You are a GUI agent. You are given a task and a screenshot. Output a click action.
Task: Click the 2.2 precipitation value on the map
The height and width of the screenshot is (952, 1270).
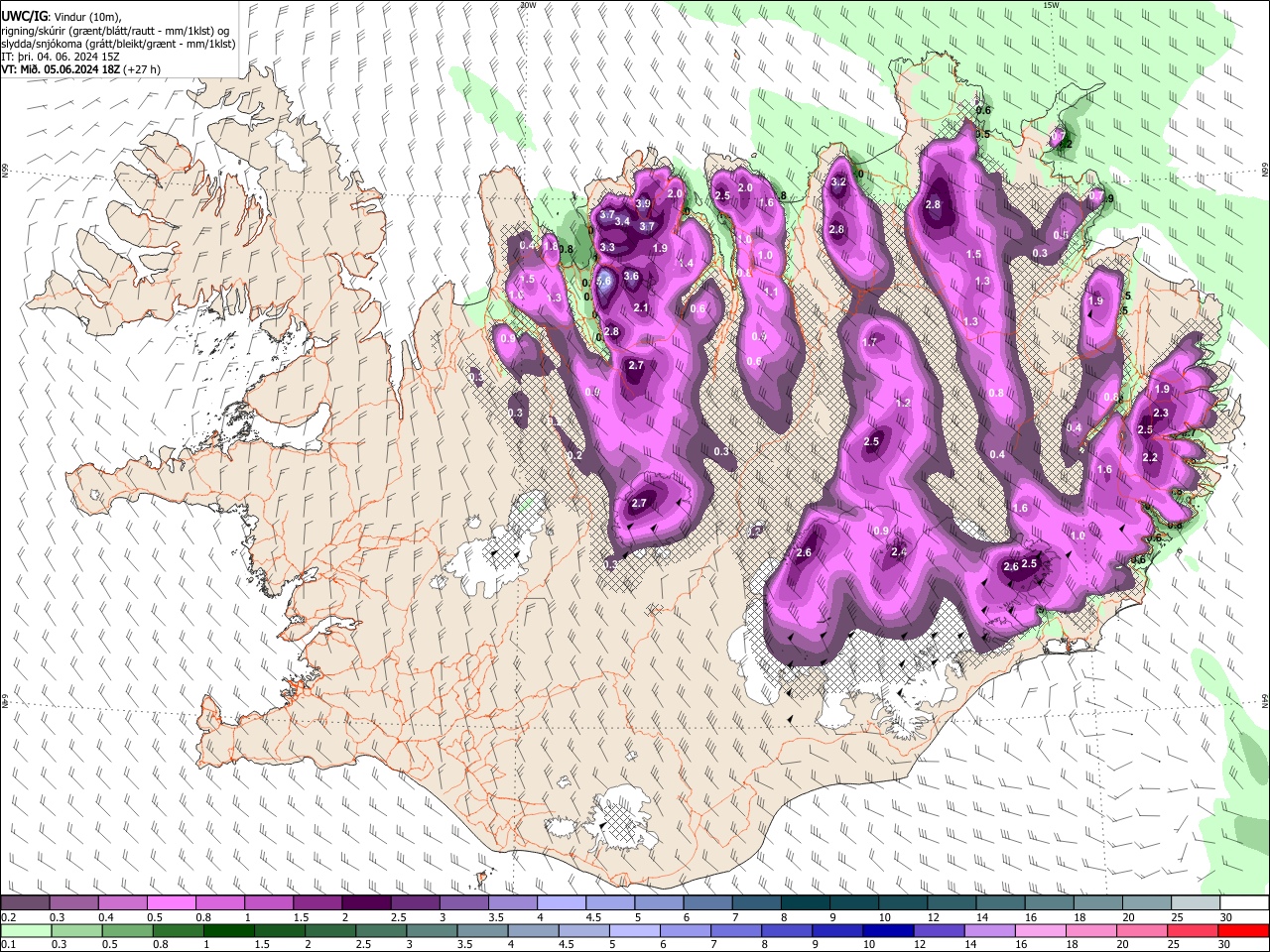(x=1151, y=457)
